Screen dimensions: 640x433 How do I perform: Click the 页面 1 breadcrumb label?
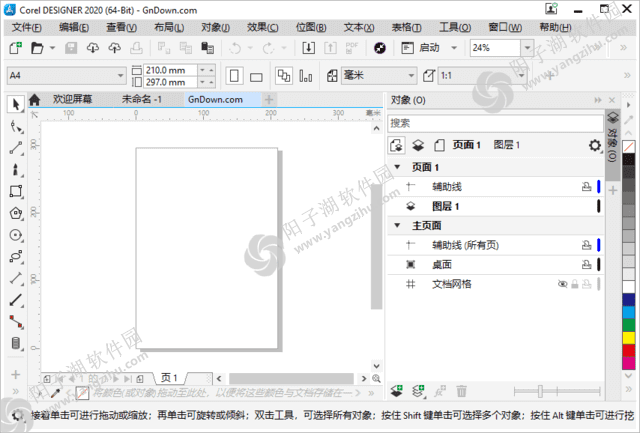pos(467,145)
